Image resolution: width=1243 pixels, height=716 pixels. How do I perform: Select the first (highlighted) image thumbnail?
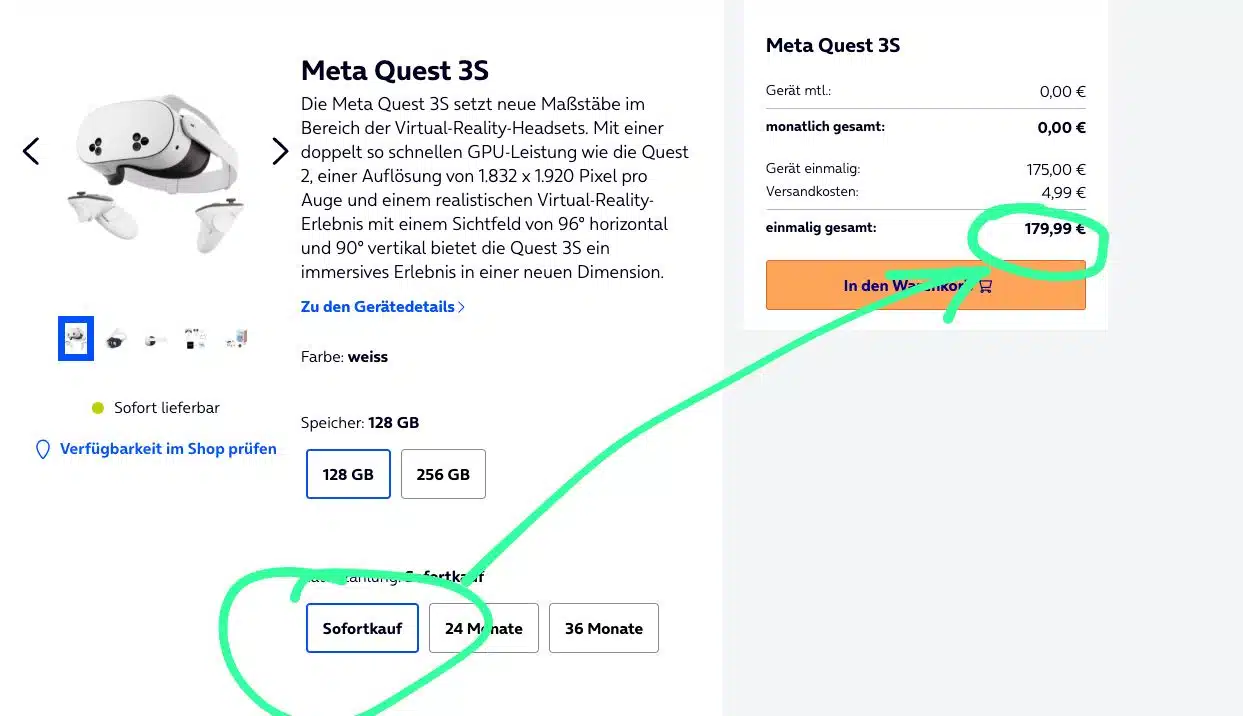click(76, 339)
